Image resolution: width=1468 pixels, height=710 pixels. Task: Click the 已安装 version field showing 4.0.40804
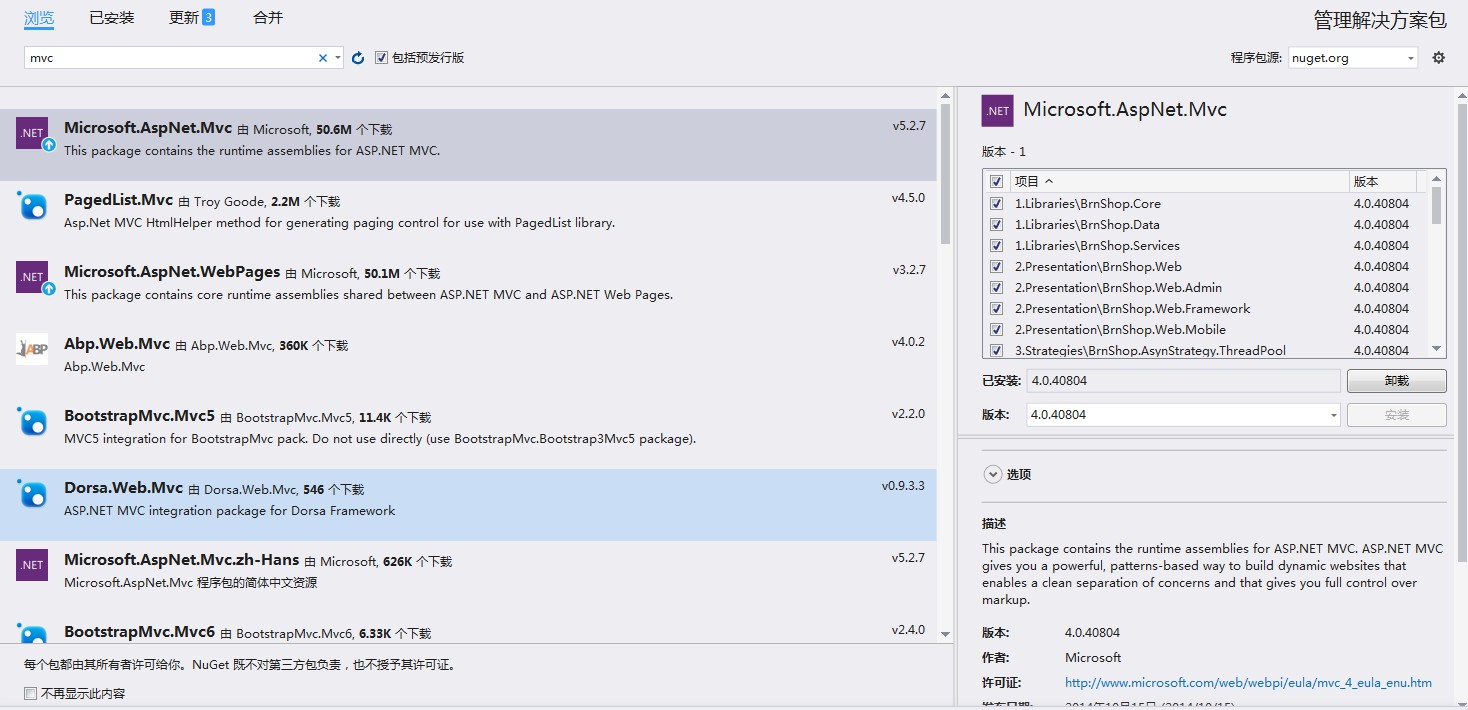pyautogui.click(x=1183, y=381)
